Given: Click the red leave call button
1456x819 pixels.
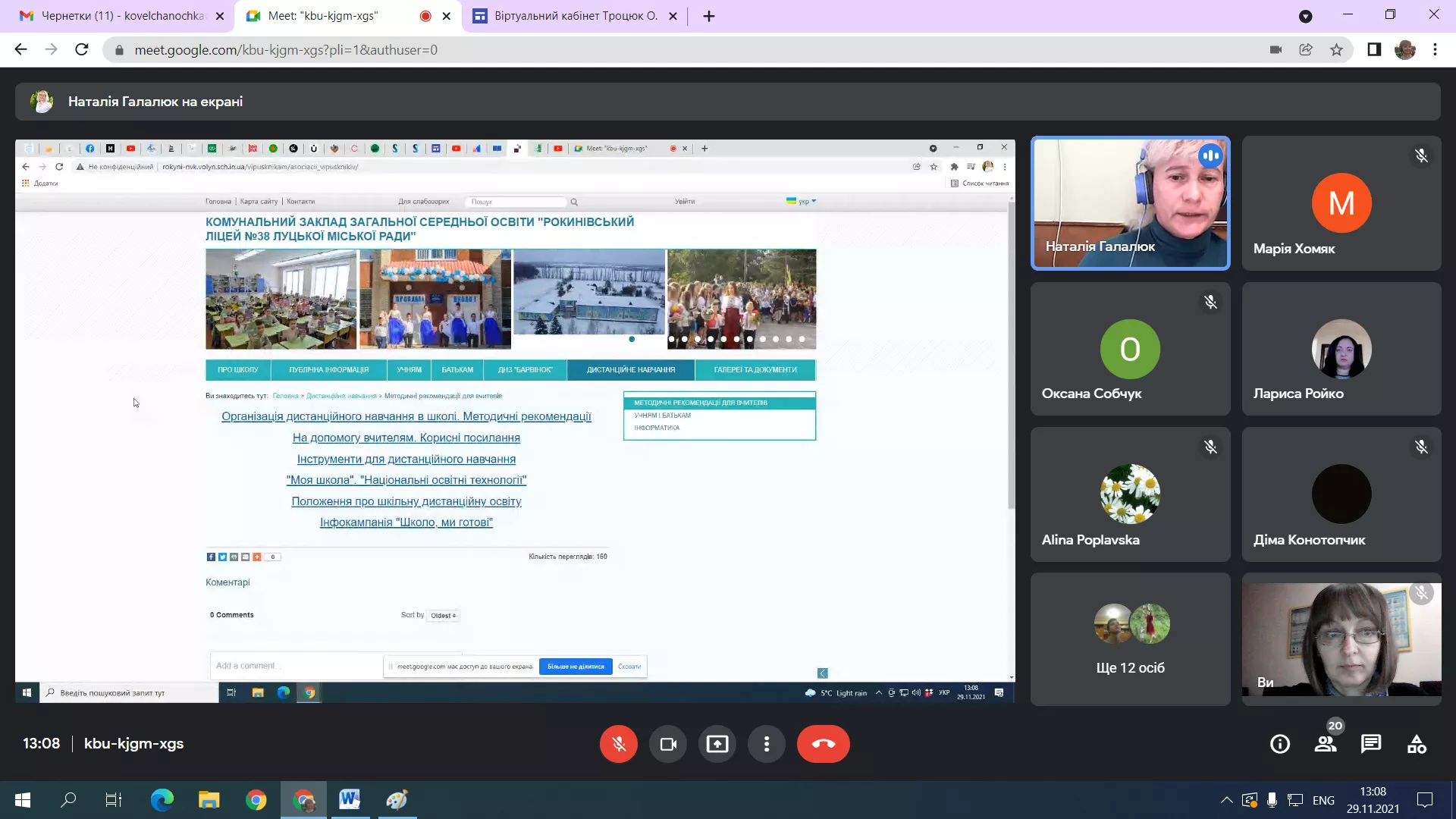Looking at the screenshot, I should [x=823, y=744].
